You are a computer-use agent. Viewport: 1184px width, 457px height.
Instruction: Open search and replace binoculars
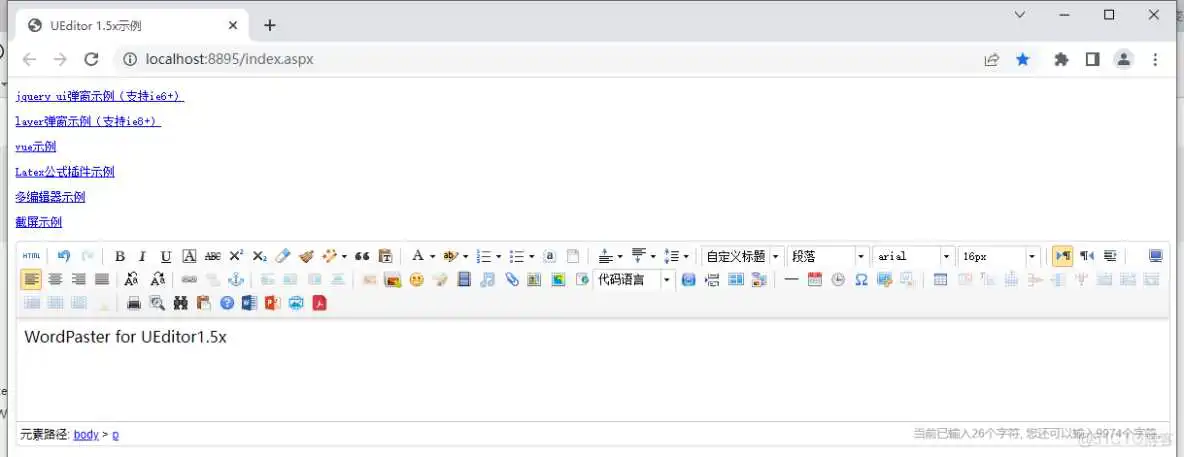pyautogui.click(x=180, y=303)
